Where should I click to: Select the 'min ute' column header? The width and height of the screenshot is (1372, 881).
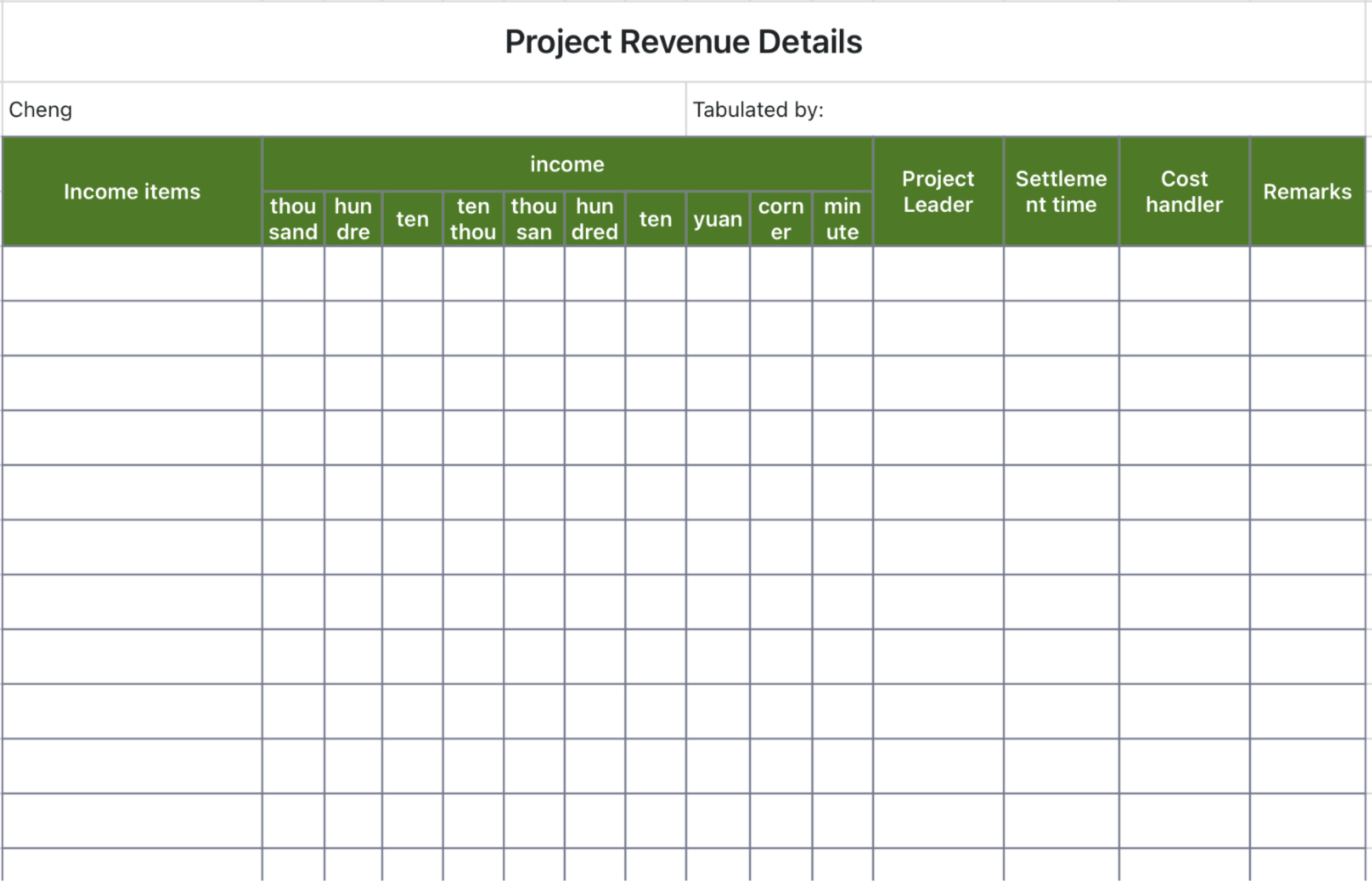(842, 219)
